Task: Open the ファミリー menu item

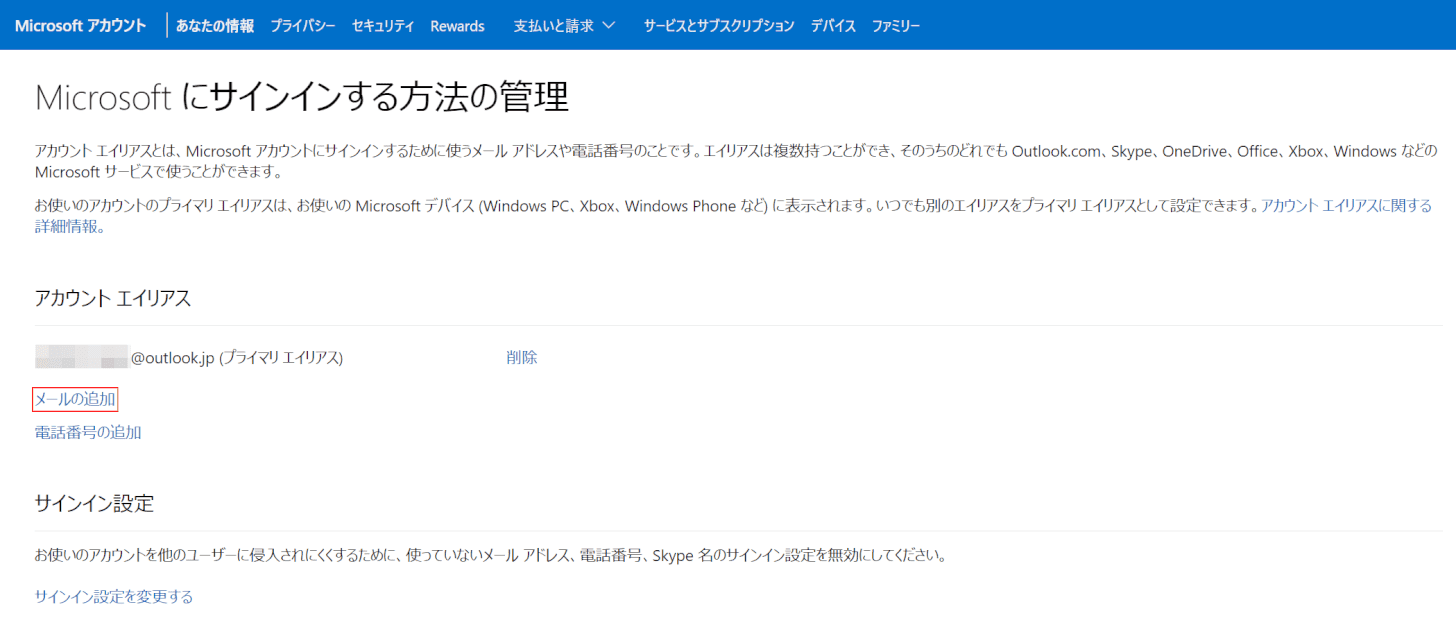Action: pos(896,26)
